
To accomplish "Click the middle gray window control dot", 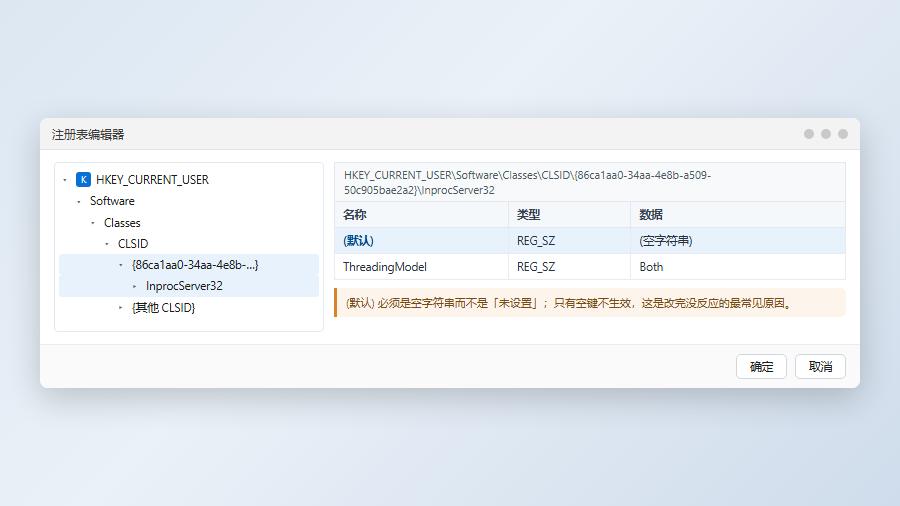I will [826, 134].
